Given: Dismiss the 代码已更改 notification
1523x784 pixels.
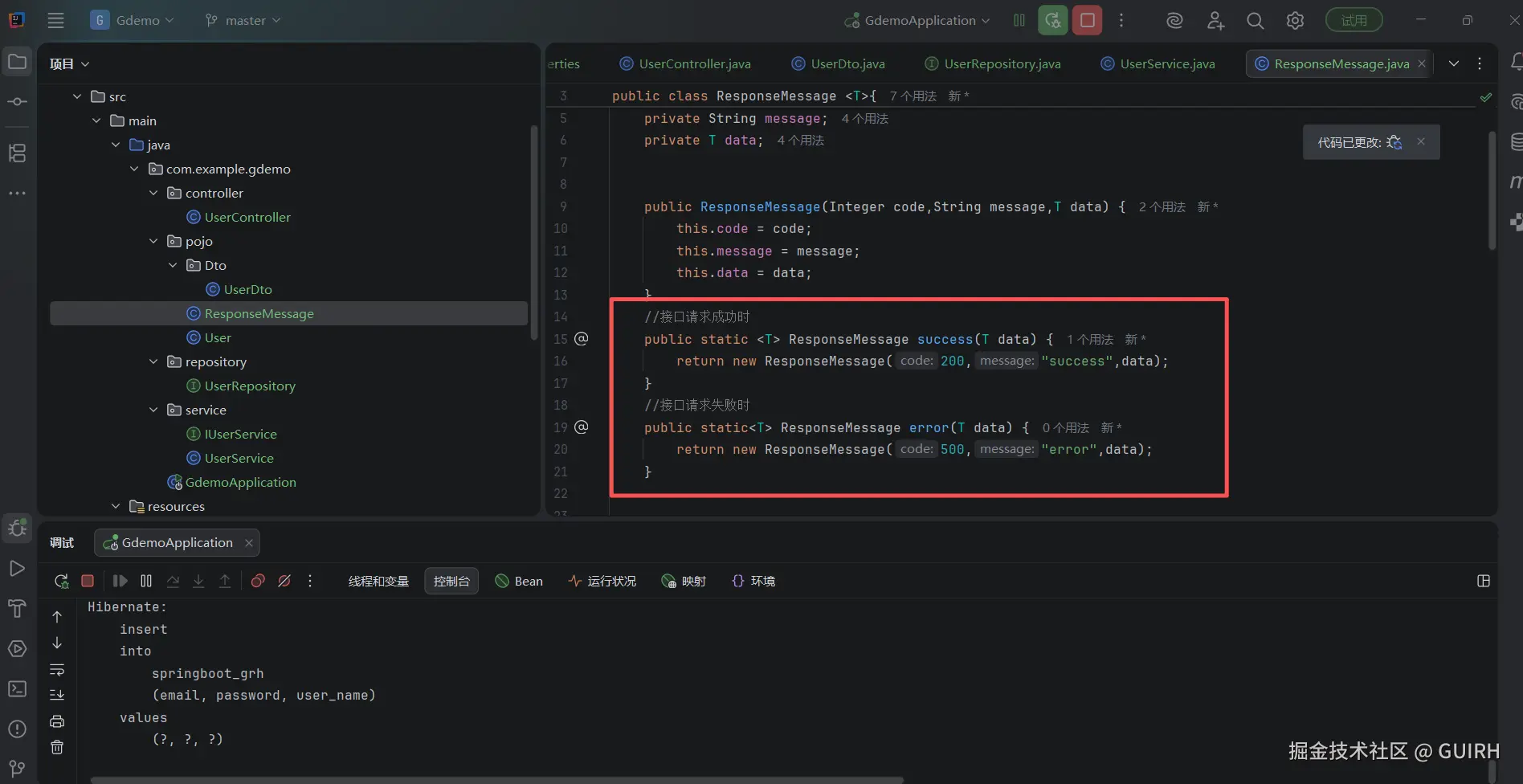Looking at the screenshot, I should click(x=1421, y=141).
